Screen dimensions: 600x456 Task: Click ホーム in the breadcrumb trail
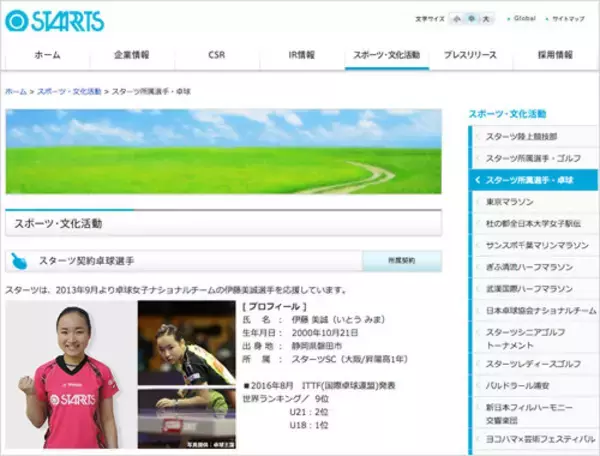(x=16, y=92)
